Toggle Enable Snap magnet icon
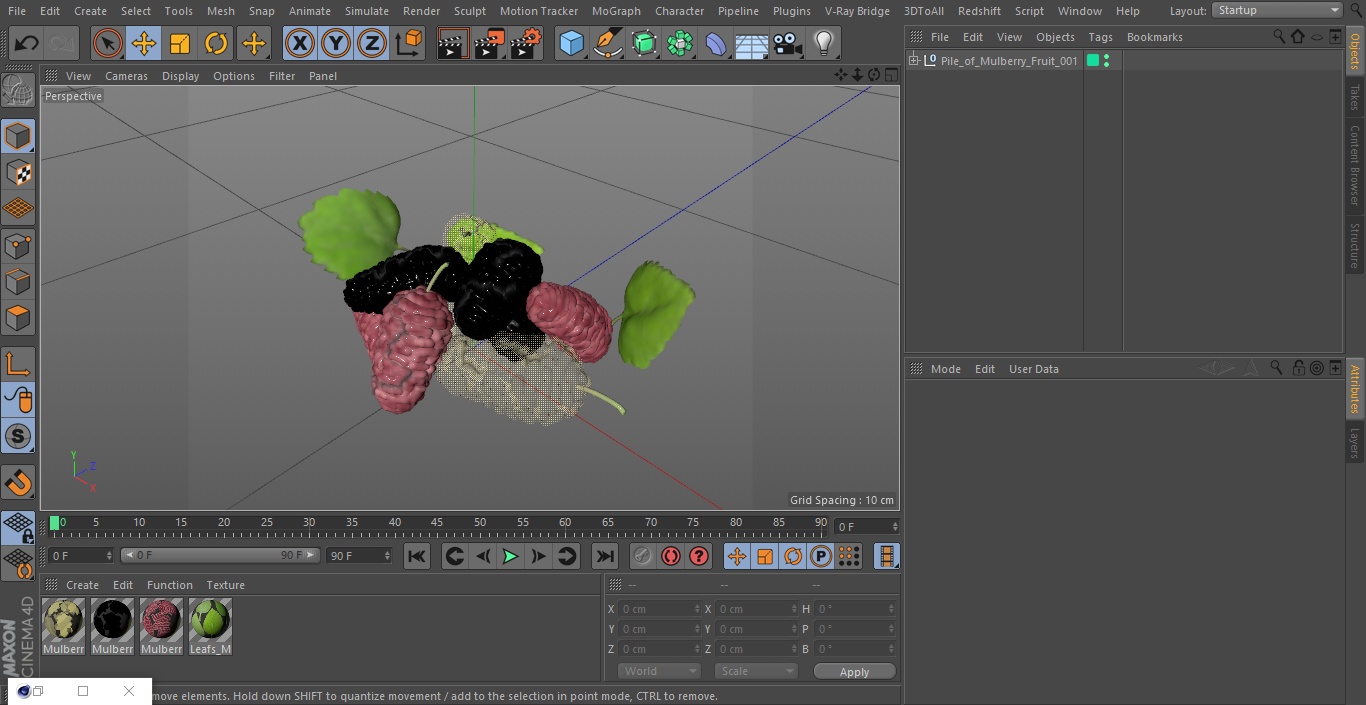This screenshot has width=1366, height=705. pyautogui.click(x=18, y=483)
